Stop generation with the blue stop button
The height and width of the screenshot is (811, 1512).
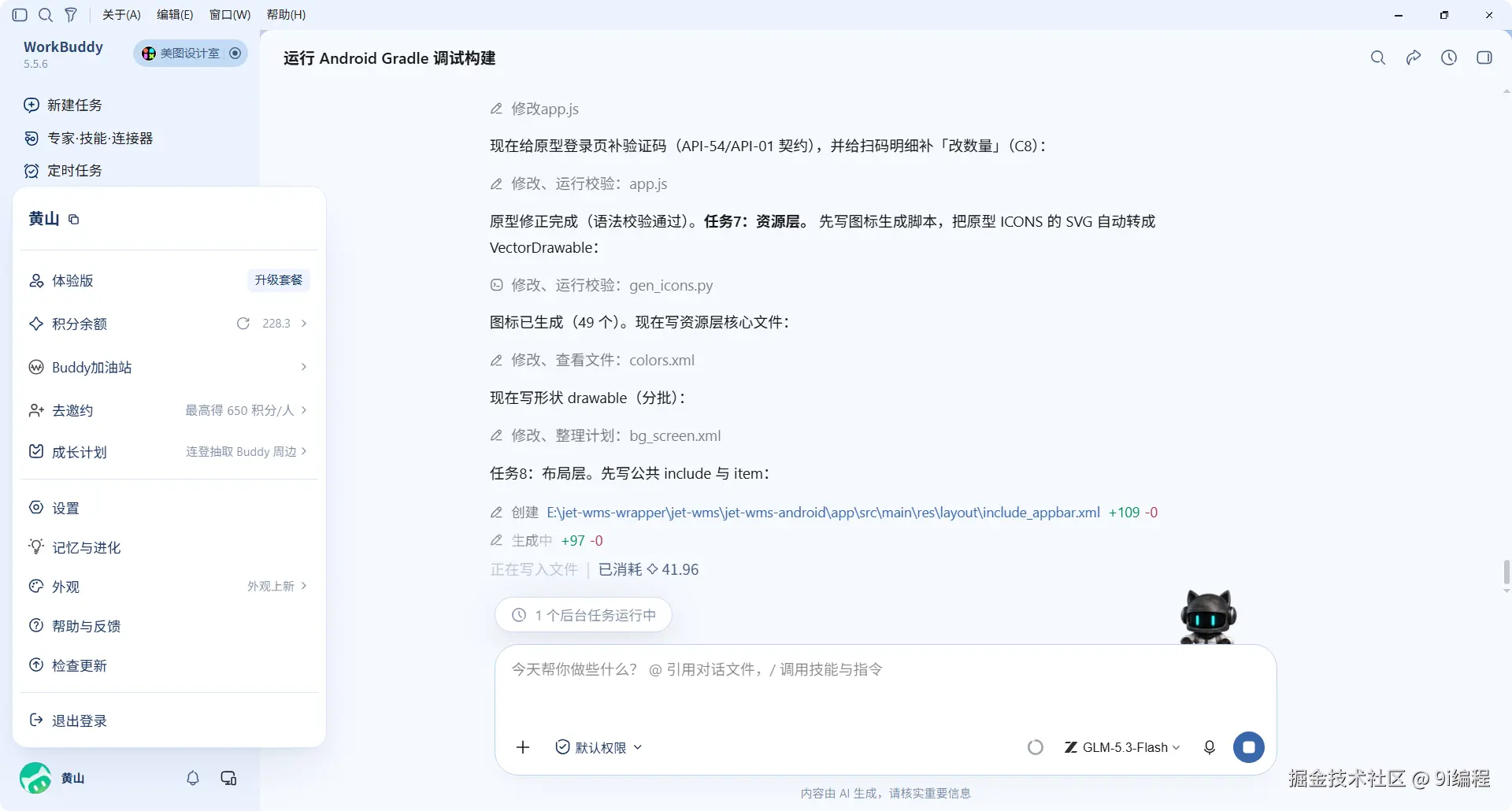point(1249,747)
